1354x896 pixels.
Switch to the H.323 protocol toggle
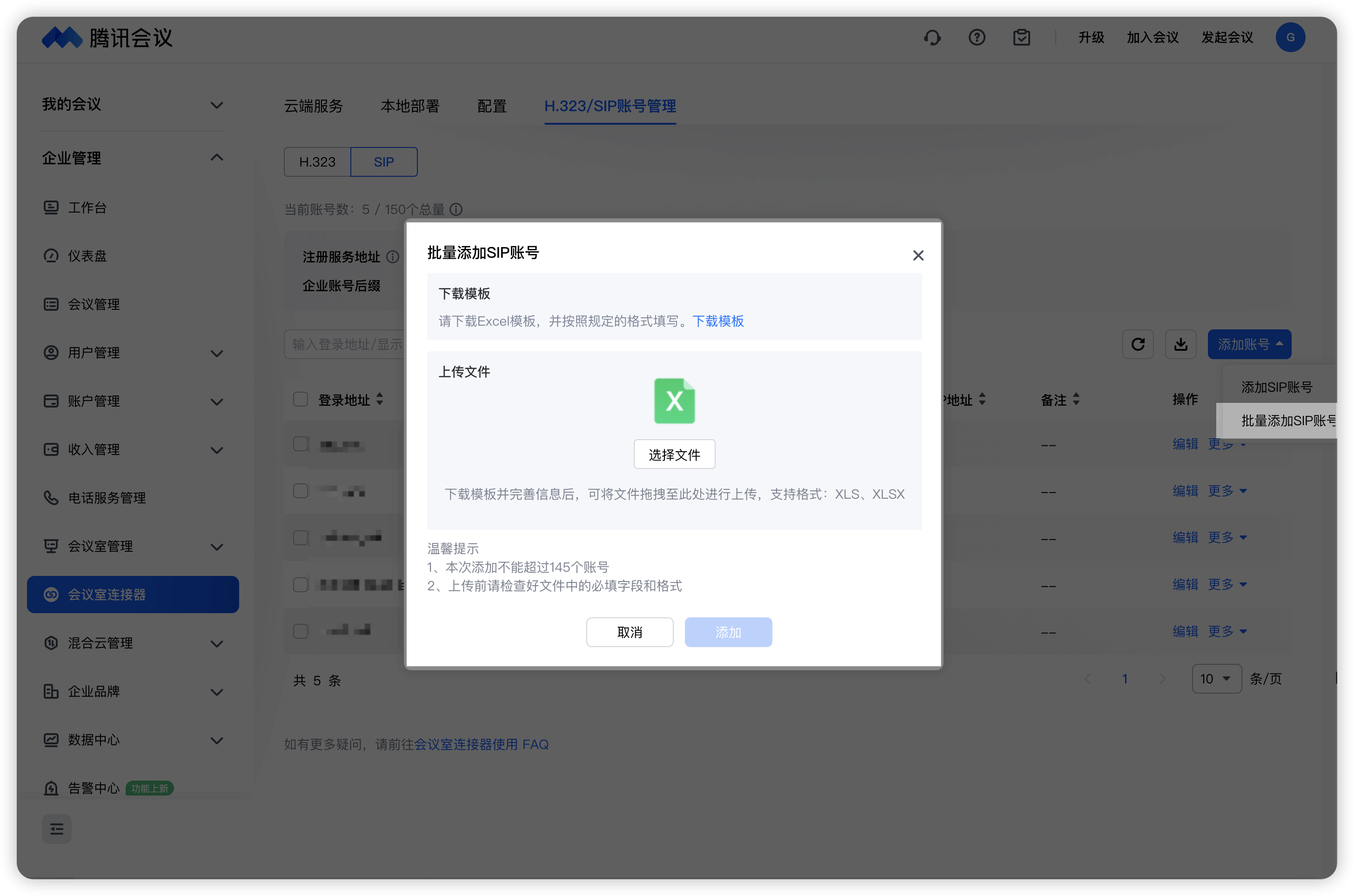click(317, 162)
